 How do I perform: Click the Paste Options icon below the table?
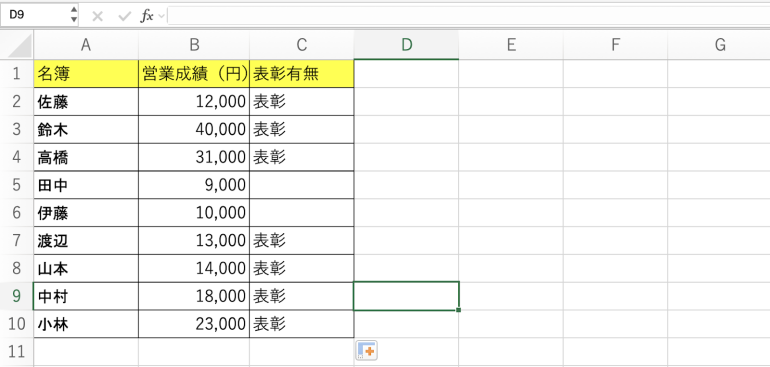point(366,351)
